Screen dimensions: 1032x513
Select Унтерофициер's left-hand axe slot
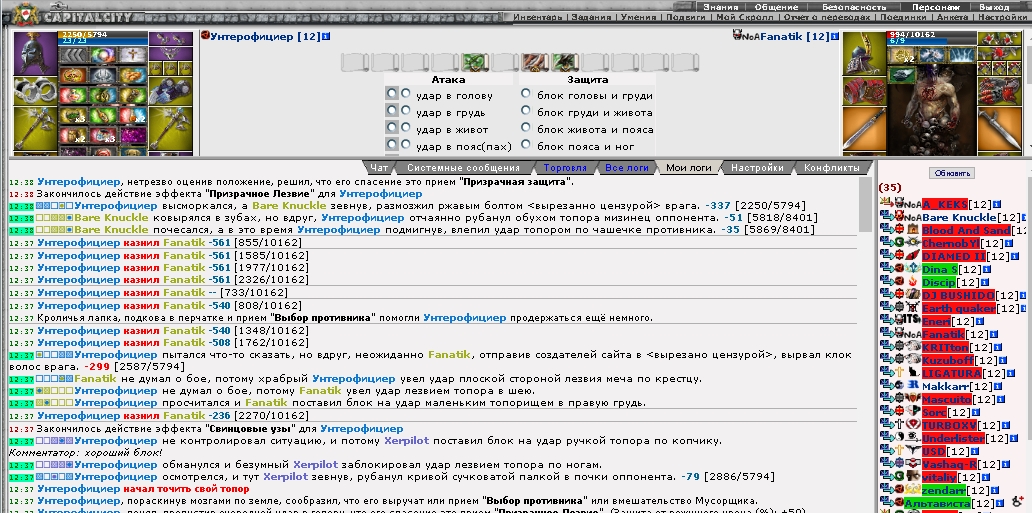point(36,128)
